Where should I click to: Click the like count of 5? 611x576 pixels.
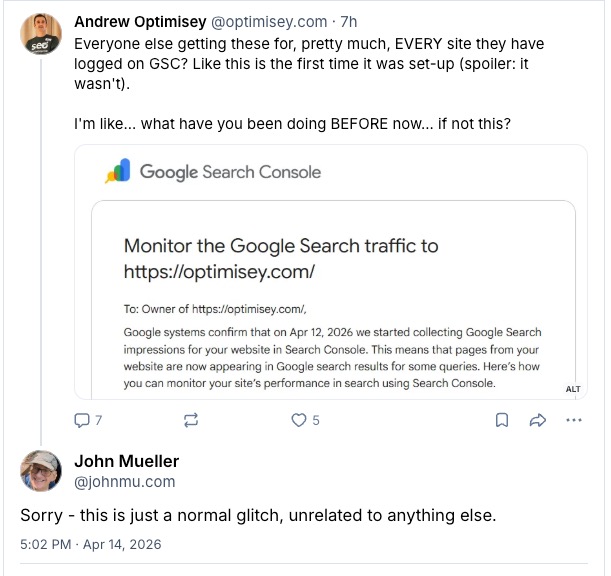click(x=316, y=421)
